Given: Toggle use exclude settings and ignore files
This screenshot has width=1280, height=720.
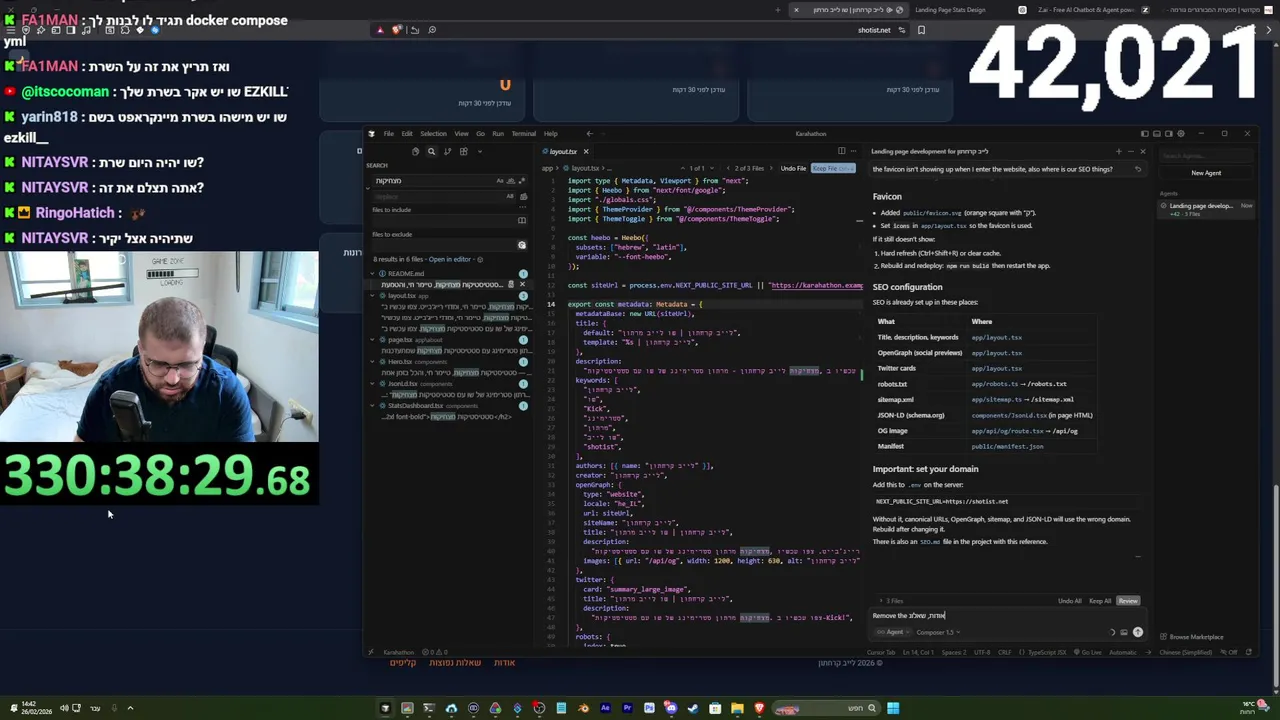Looking at the screenshot, I should point(522,245).
